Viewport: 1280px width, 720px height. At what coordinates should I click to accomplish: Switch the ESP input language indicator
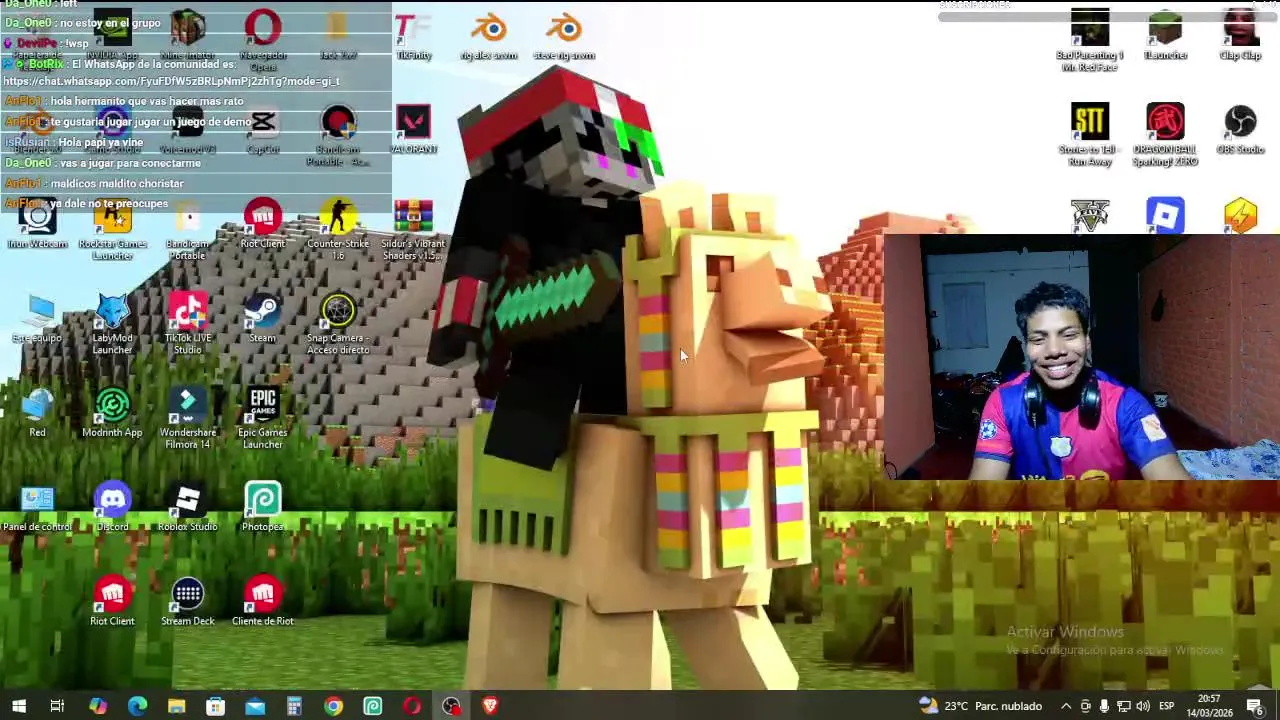tap(1166, 706)
